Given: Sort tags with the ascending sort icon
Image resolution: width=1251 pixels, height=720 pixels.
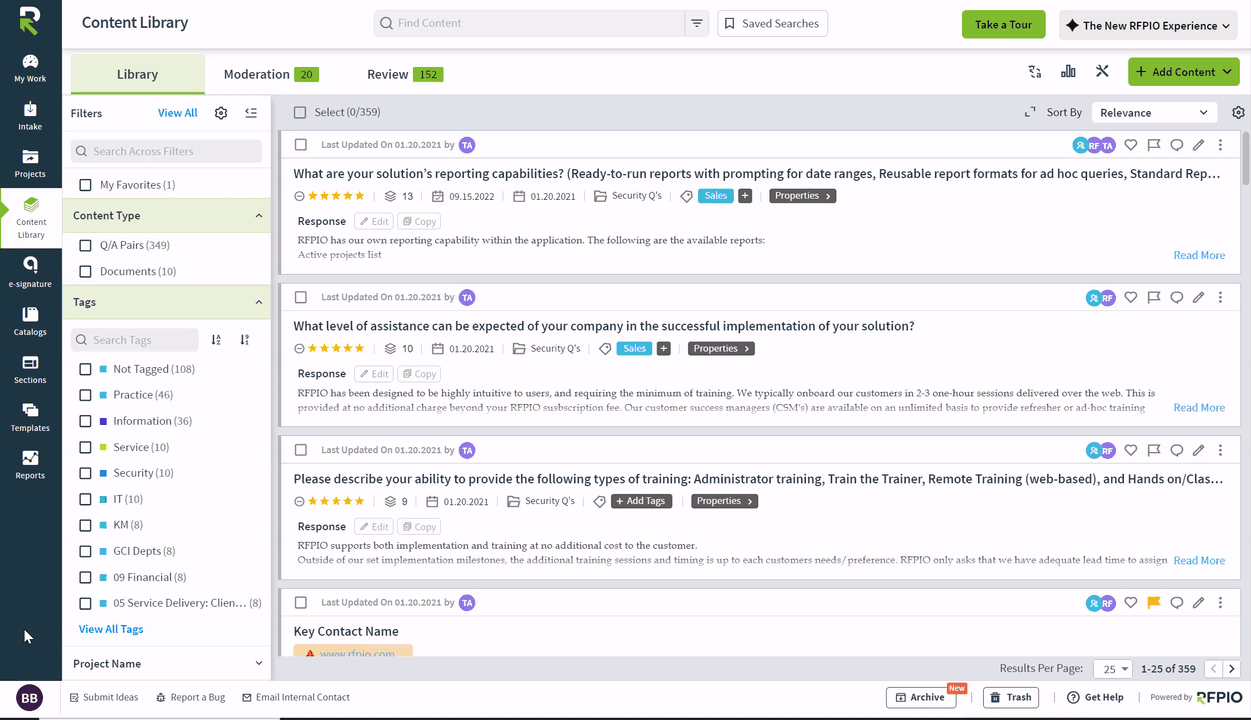Looking at the screenshot, I should [216, 340].
